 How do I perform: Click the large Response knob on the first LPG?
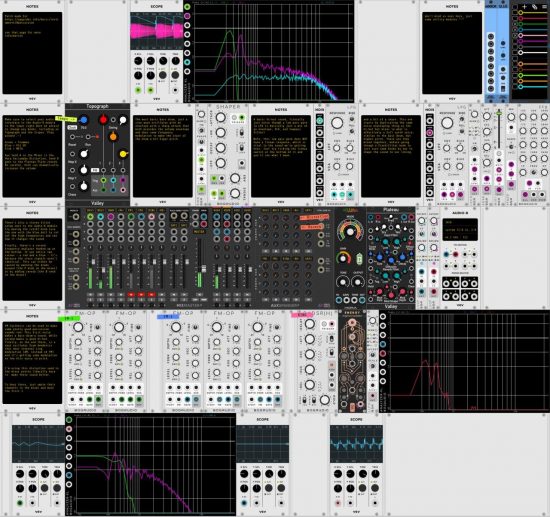pos(337,123)
